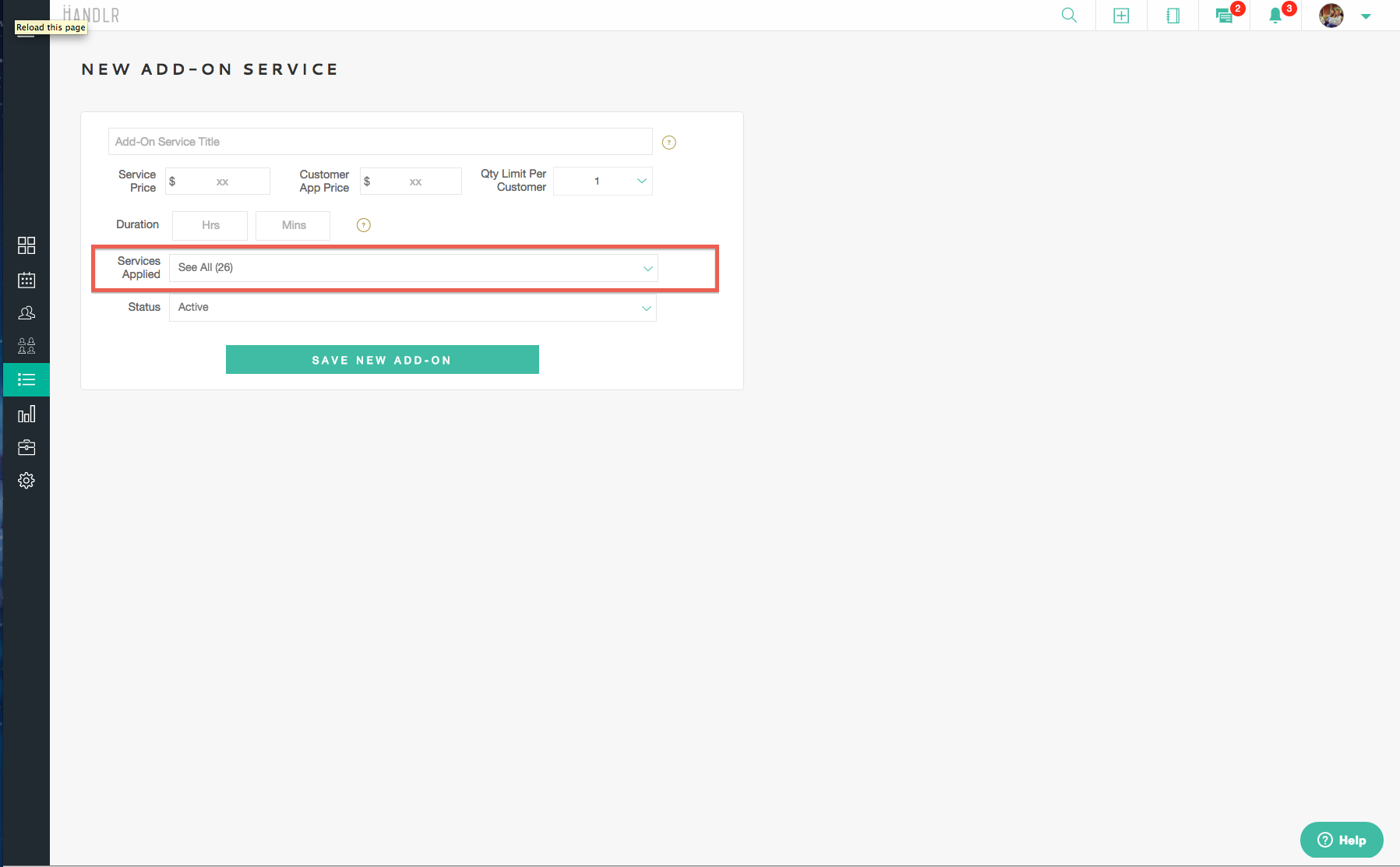Open dashboard grid icon in sidebar

26,245
